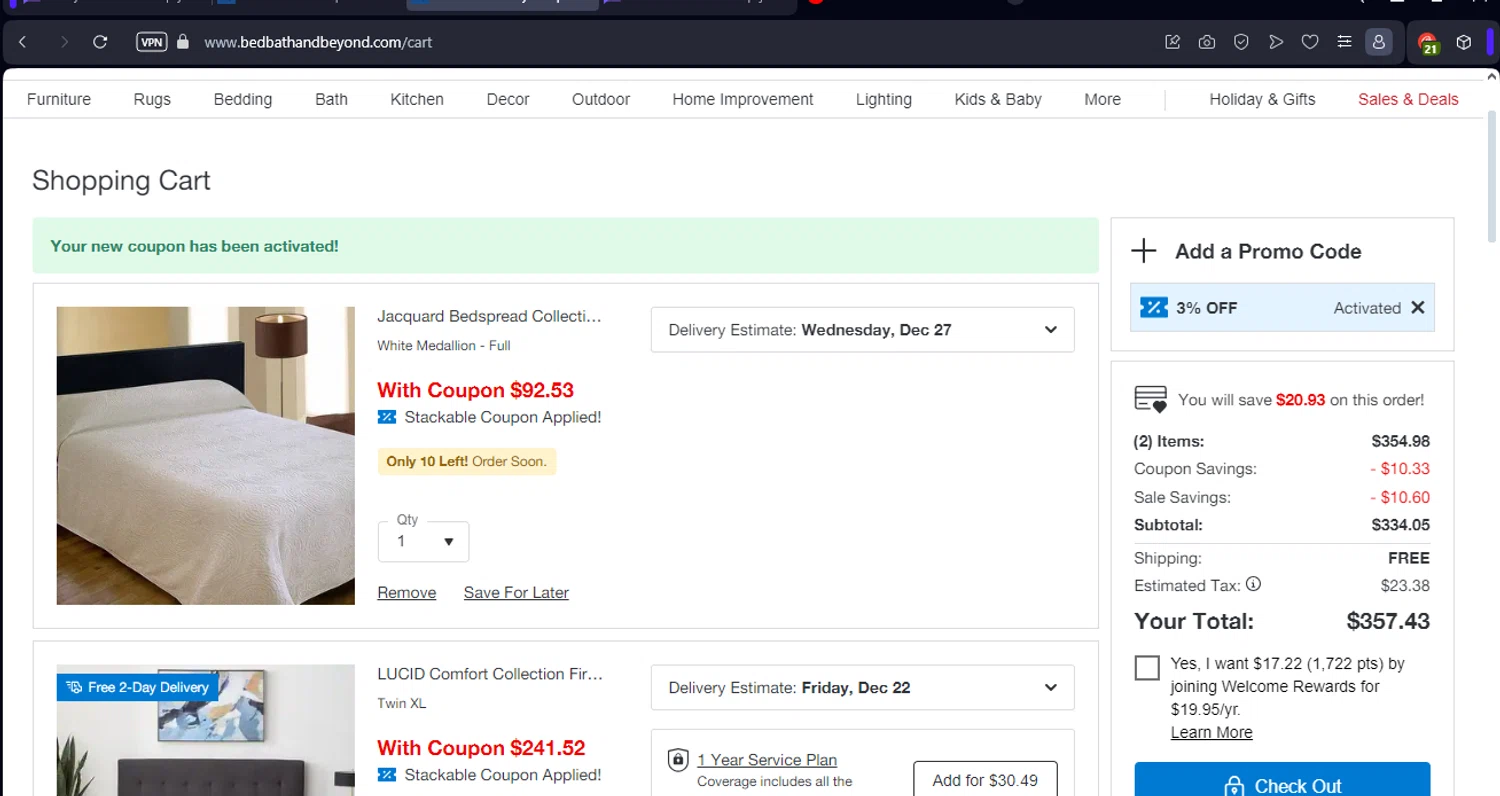Open the Kids & Baby category
The image size is (1500, 796).
[998, 99]
